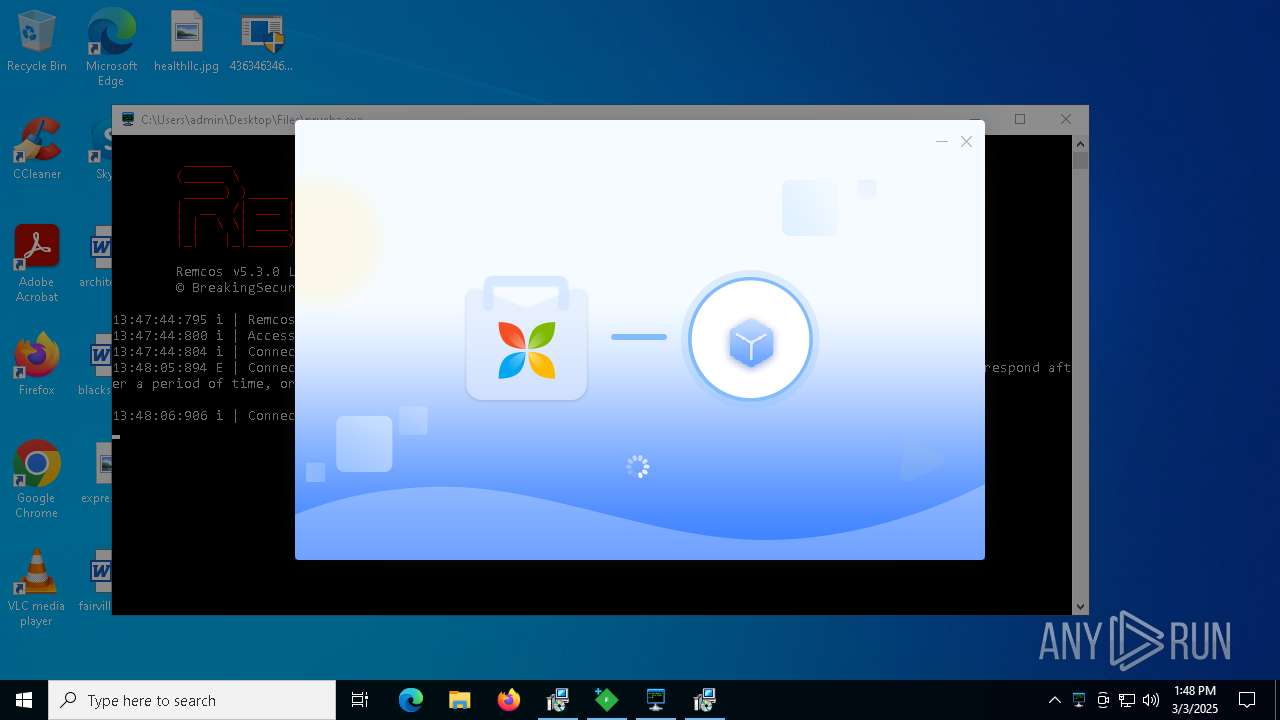Click the console title bar icon
The width and height of the screenshot is (1280, 720).
128,119
